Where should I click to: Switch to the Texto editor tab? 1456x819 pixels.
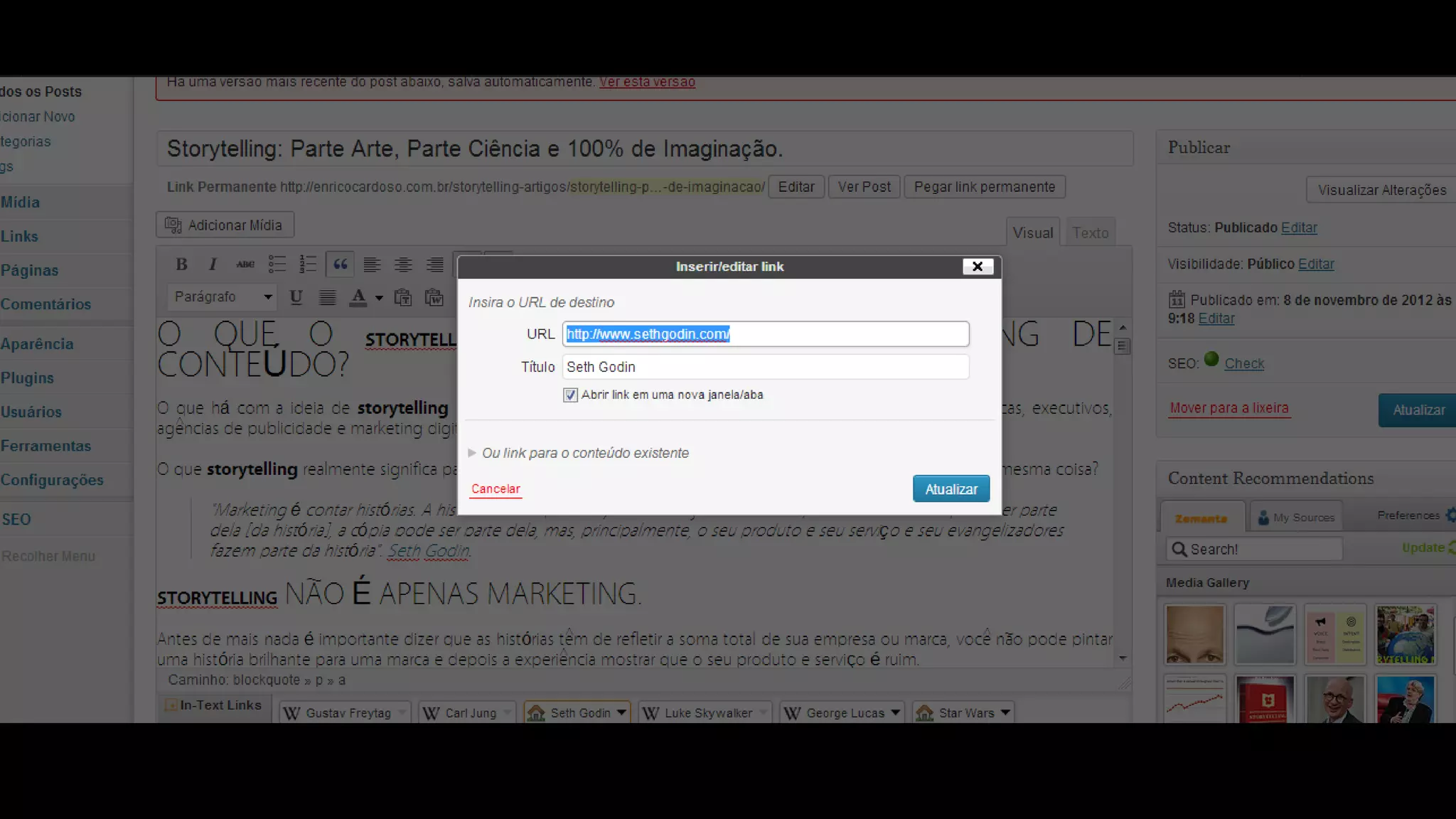[x=1090, y=232]
